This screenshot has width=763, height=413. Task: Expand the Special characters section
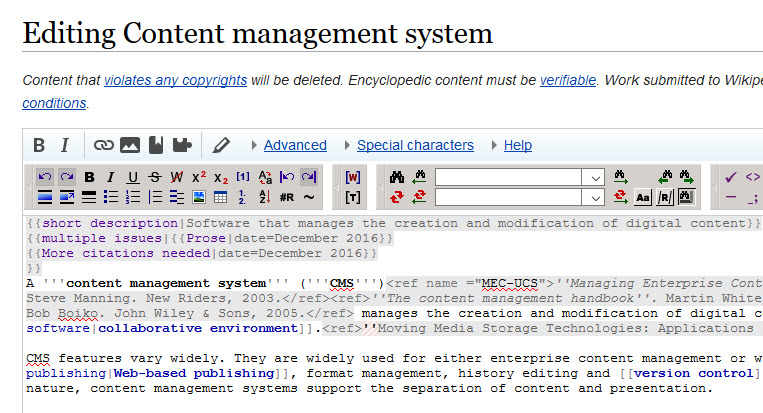point(415,145)
